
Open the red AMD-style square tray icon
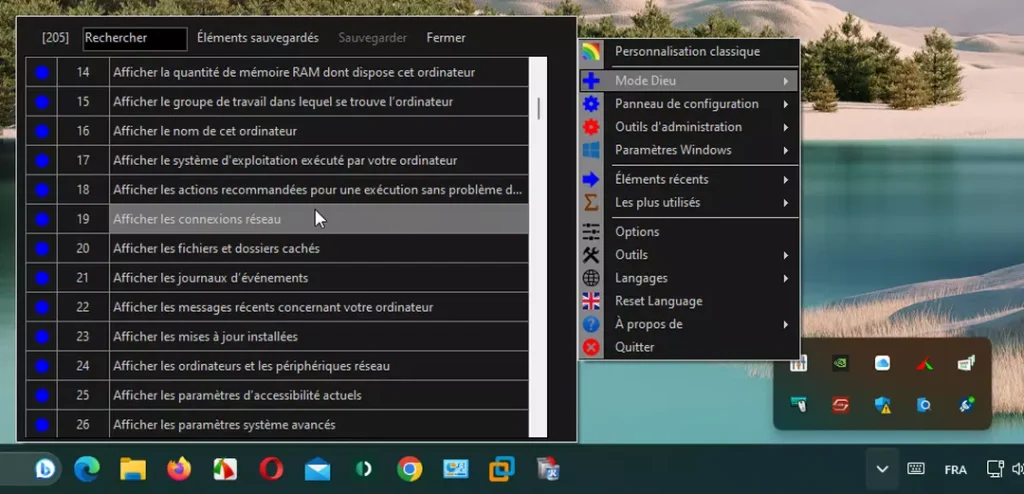[840, 405]
